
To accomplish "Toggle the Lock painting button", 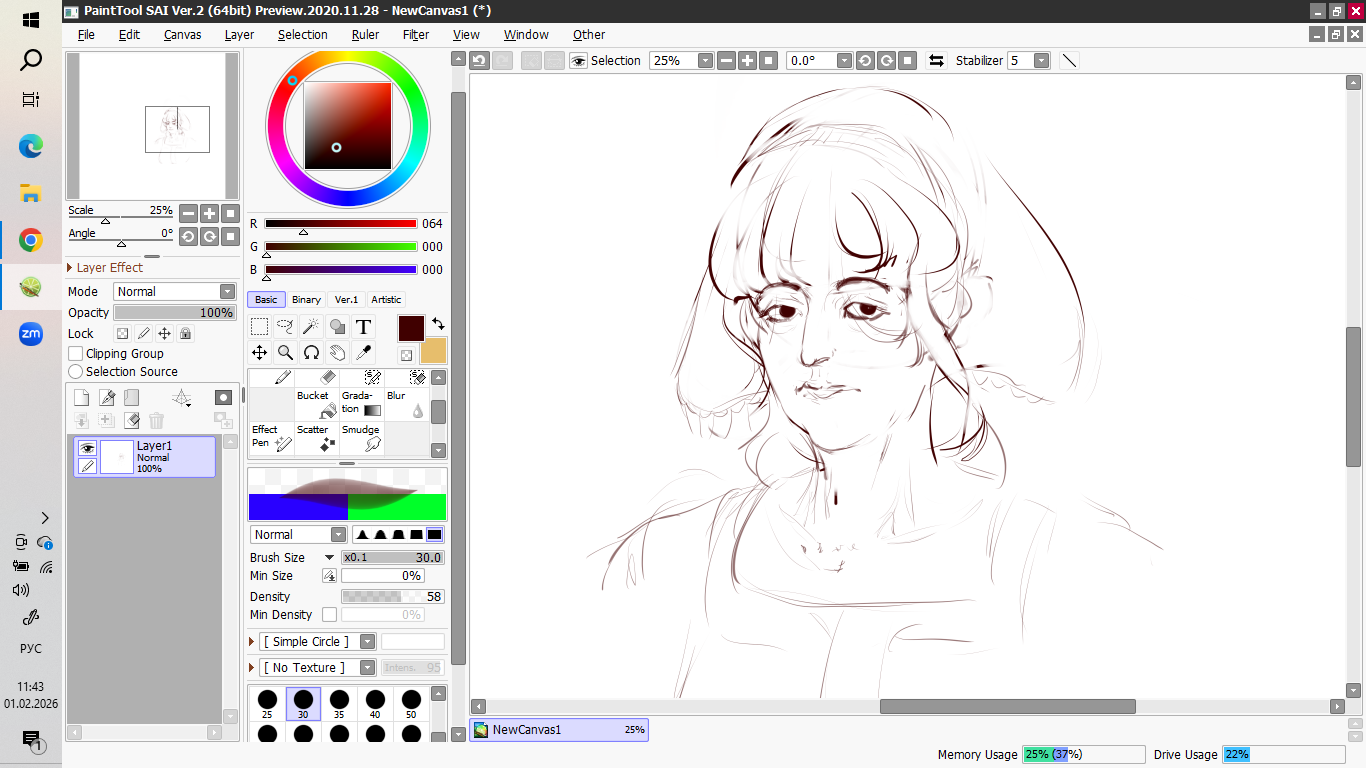I will click(144, 334).
